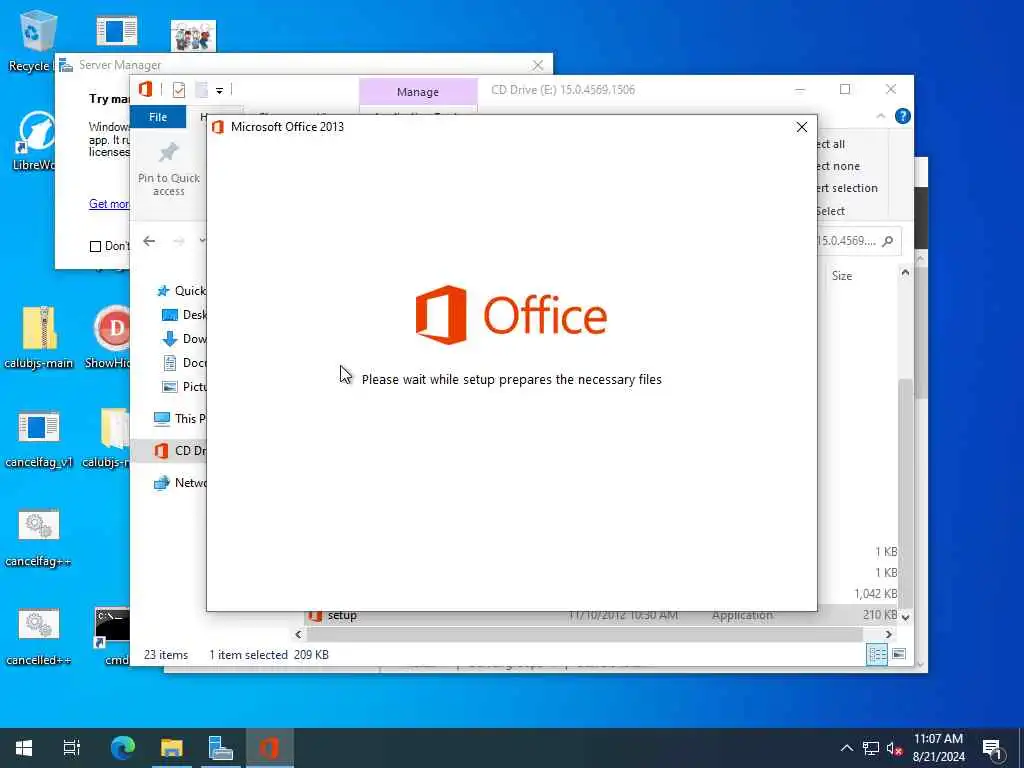Click the file list scroll up arrow

pyautogui.click(x=905, y=272)
